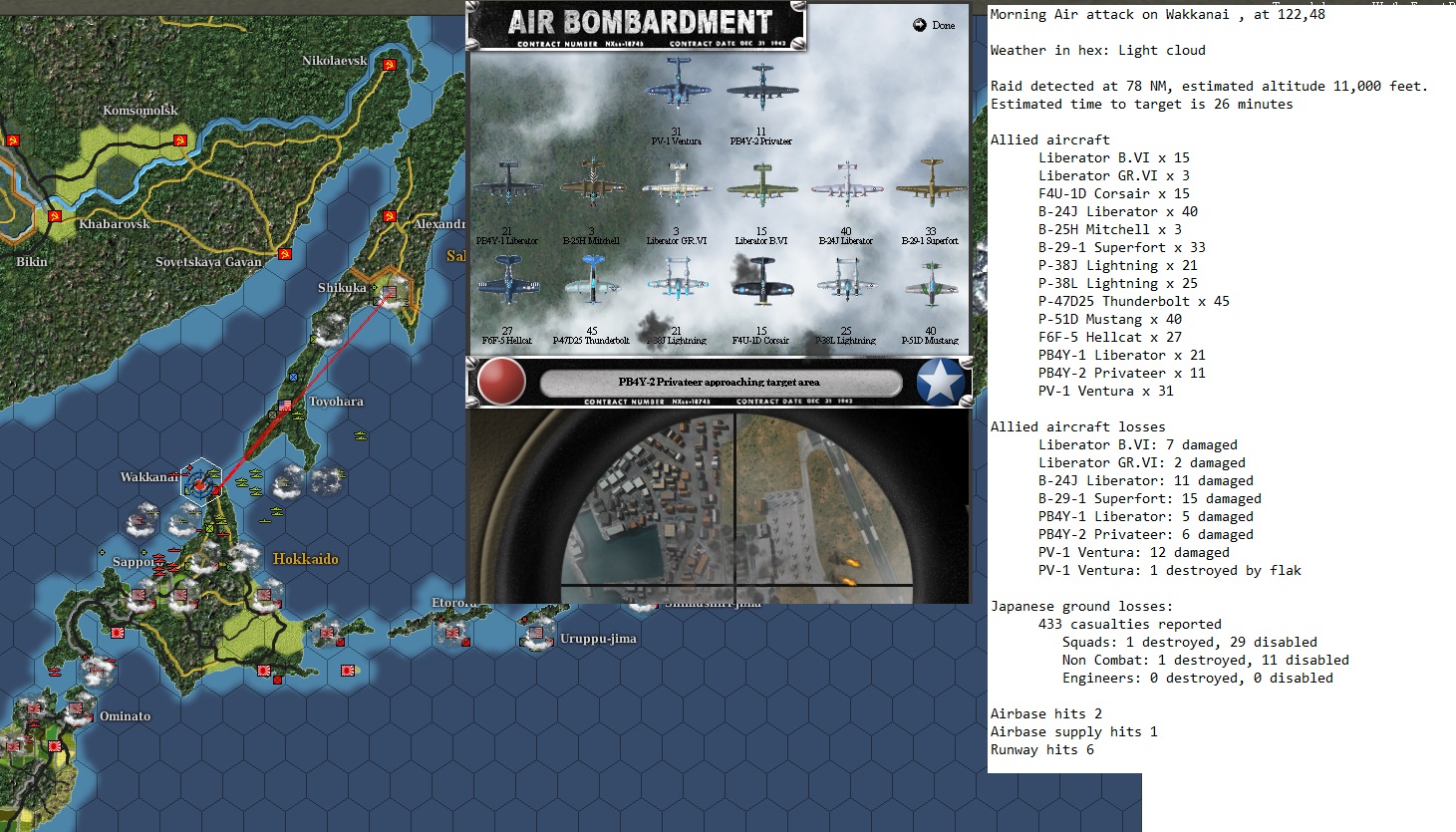1456x832 pixels.
Task: Click the "Non Combat: 1 destroyed, 11 disabled" line
Action: (1206, 661)
